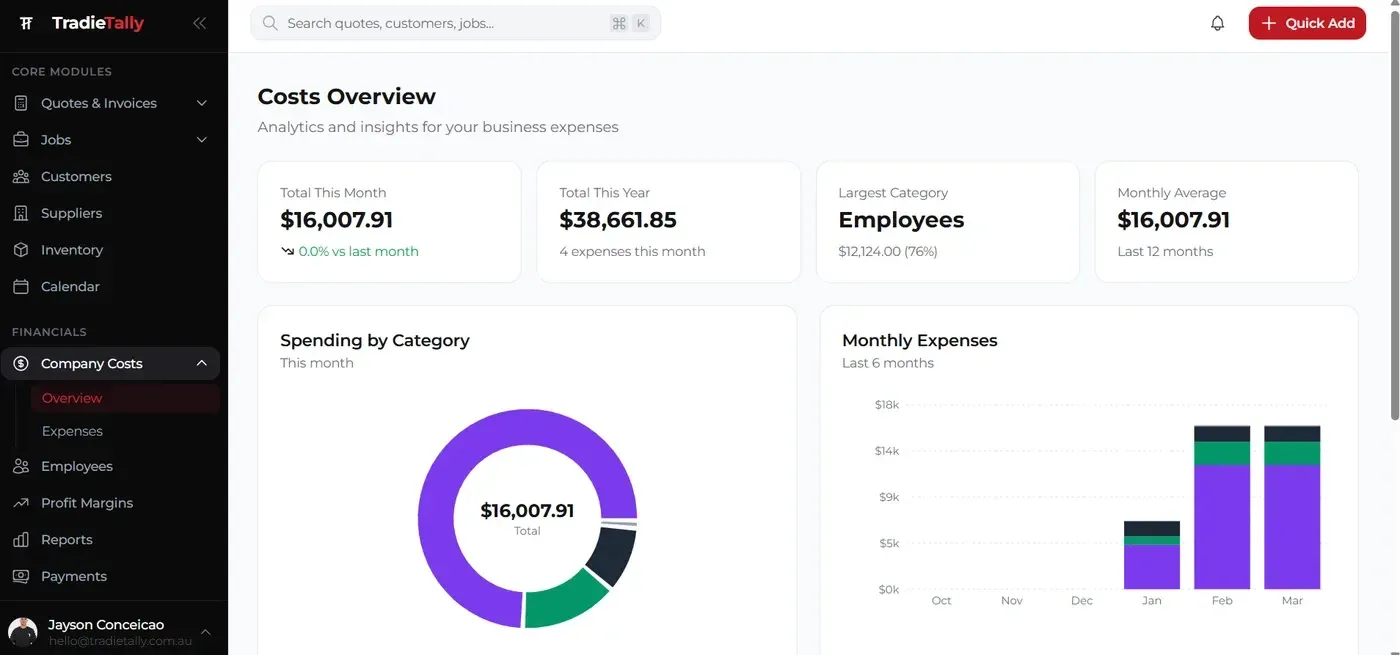This screenshot has height=655, width=1400.
Task: Click the Spending by Category heading
Action: tap(375, 340)
